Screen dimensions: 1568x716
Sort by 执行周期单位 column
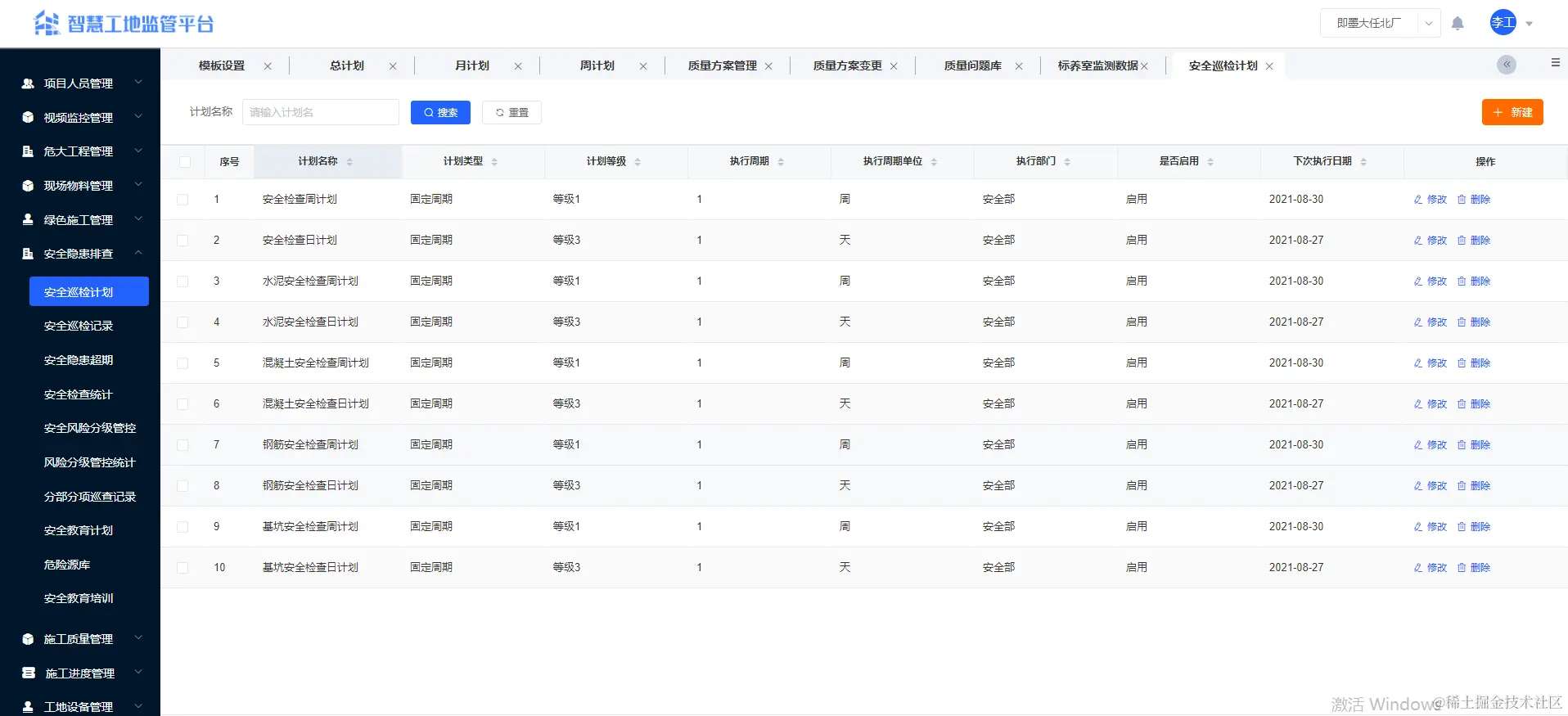point(934,162)
